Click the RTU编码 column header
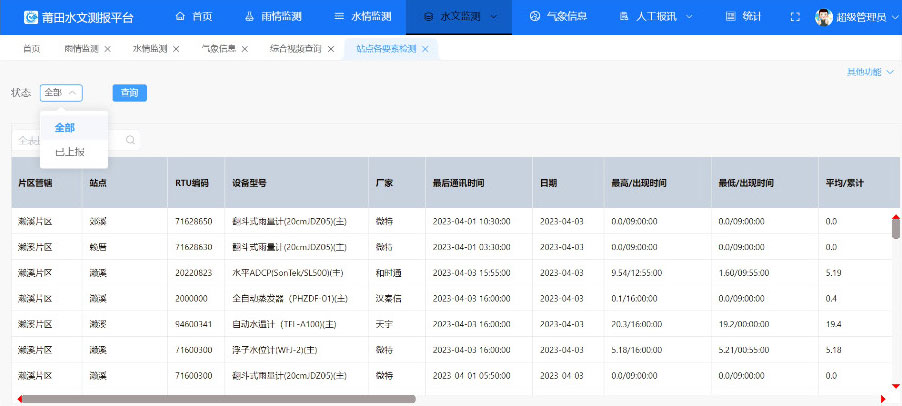 [x=196, y=183]
